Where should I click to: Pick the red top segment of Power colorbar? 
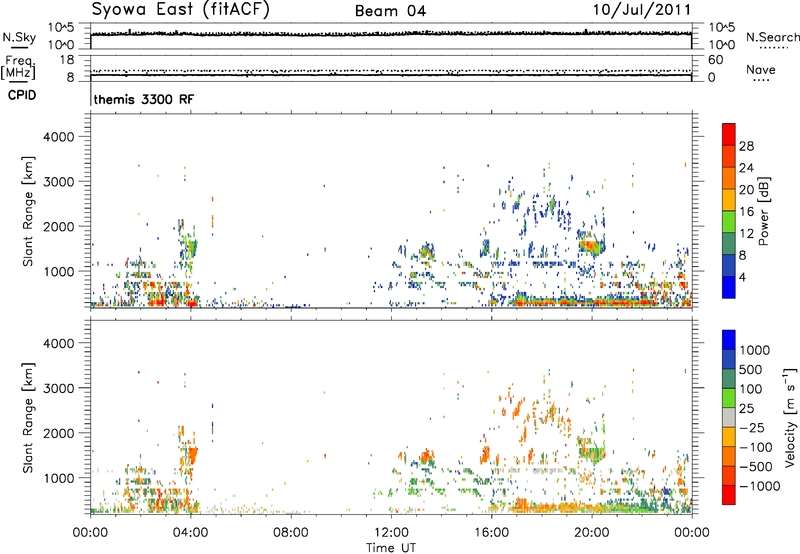(x=729, y=134)
